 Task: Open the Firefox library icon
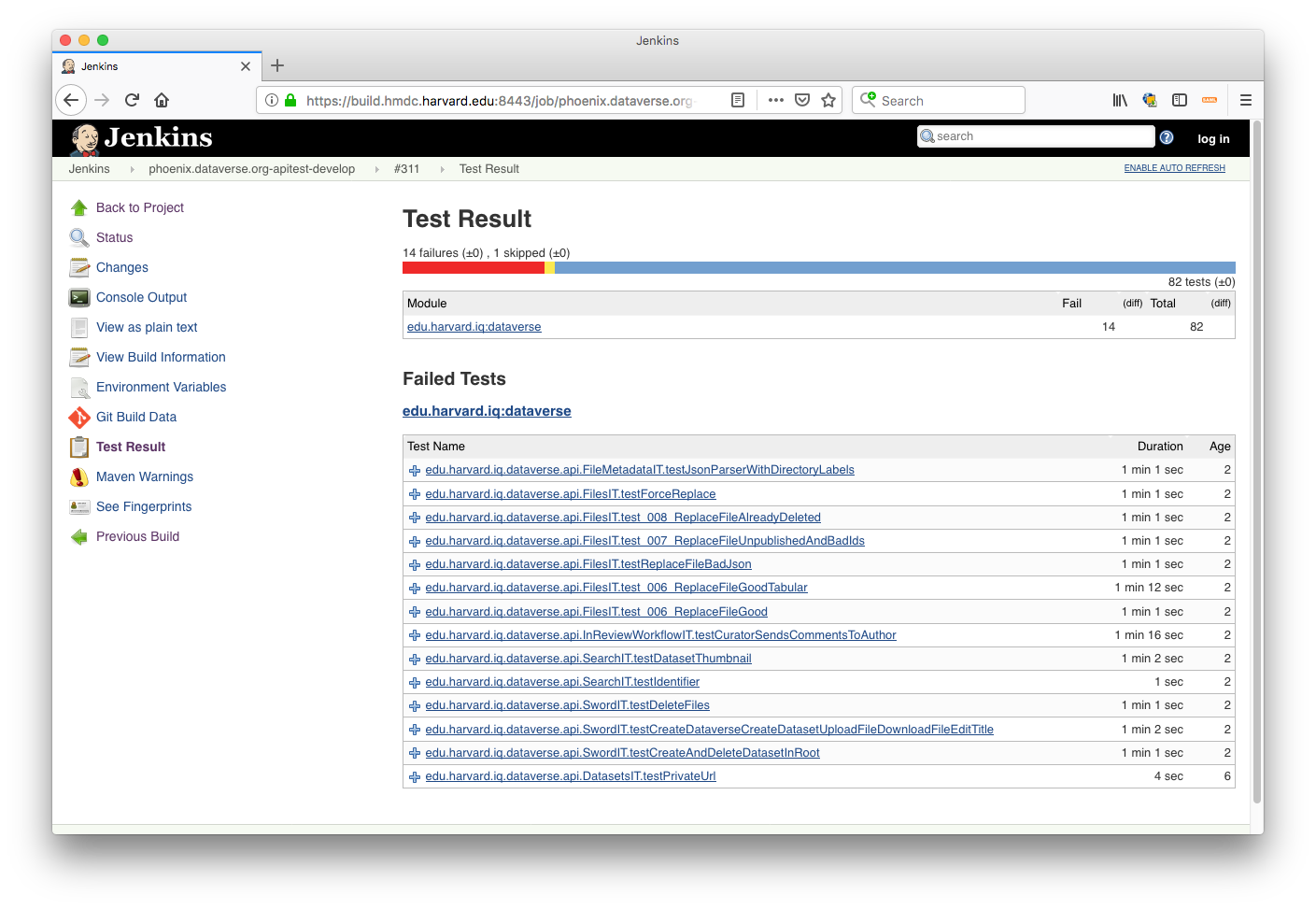pos(1120,100)
